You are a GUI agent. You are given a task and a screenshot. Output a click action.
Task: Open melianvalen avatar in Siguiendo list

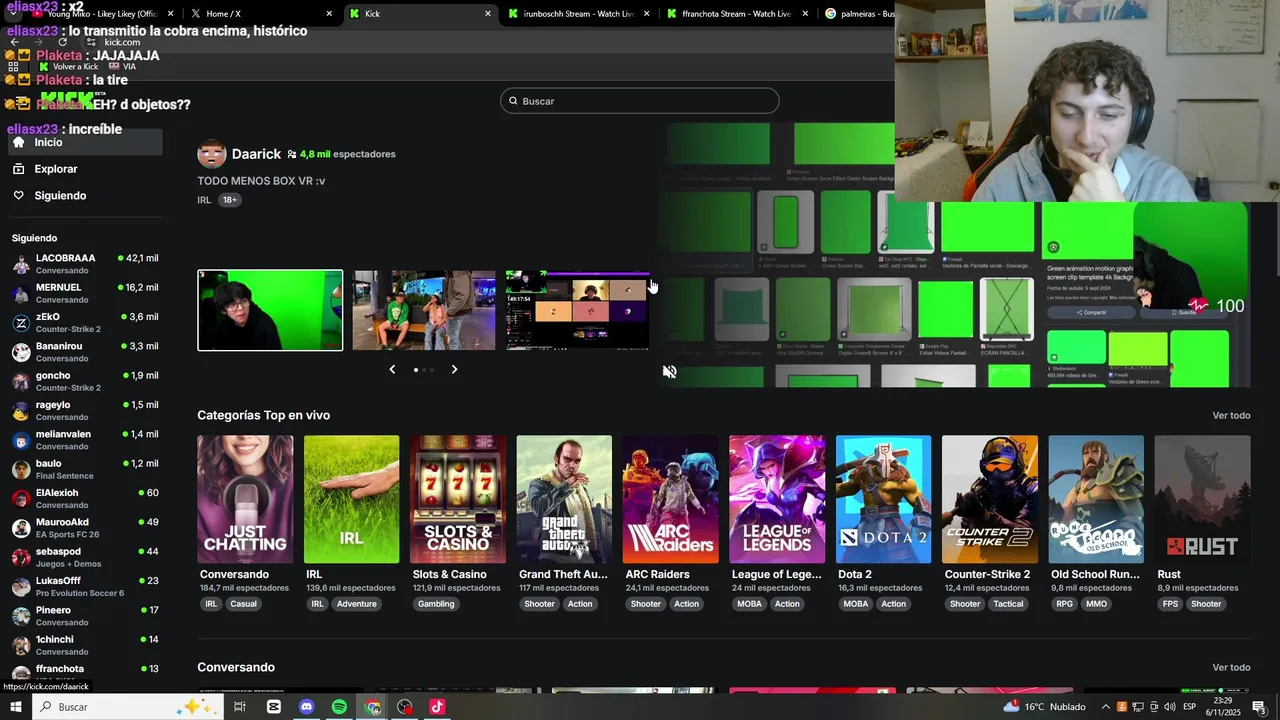click(21, 440)
